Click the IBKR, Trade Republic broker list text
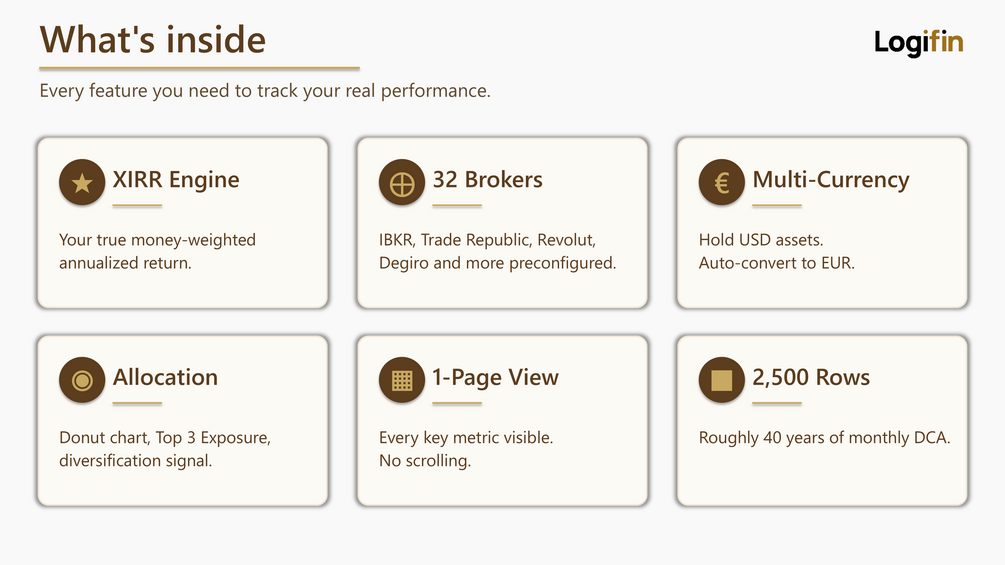The image size is (1005, 565). point(497,251)
